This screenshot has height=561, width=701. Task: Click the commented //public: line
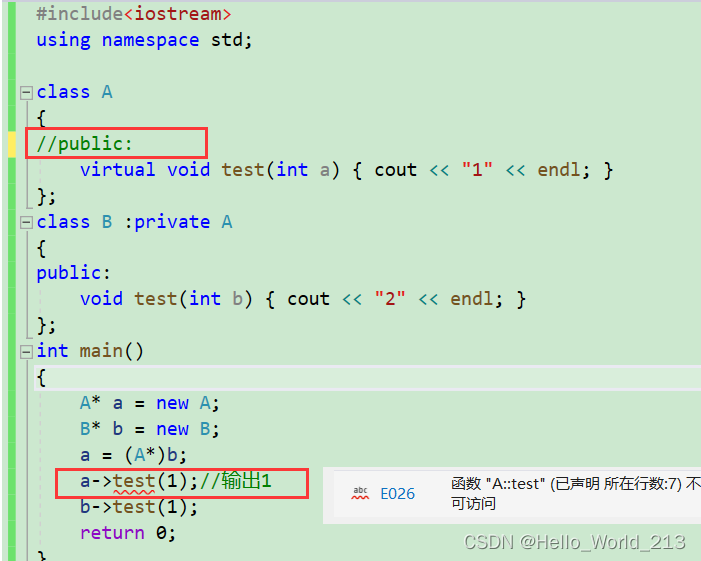84,144
